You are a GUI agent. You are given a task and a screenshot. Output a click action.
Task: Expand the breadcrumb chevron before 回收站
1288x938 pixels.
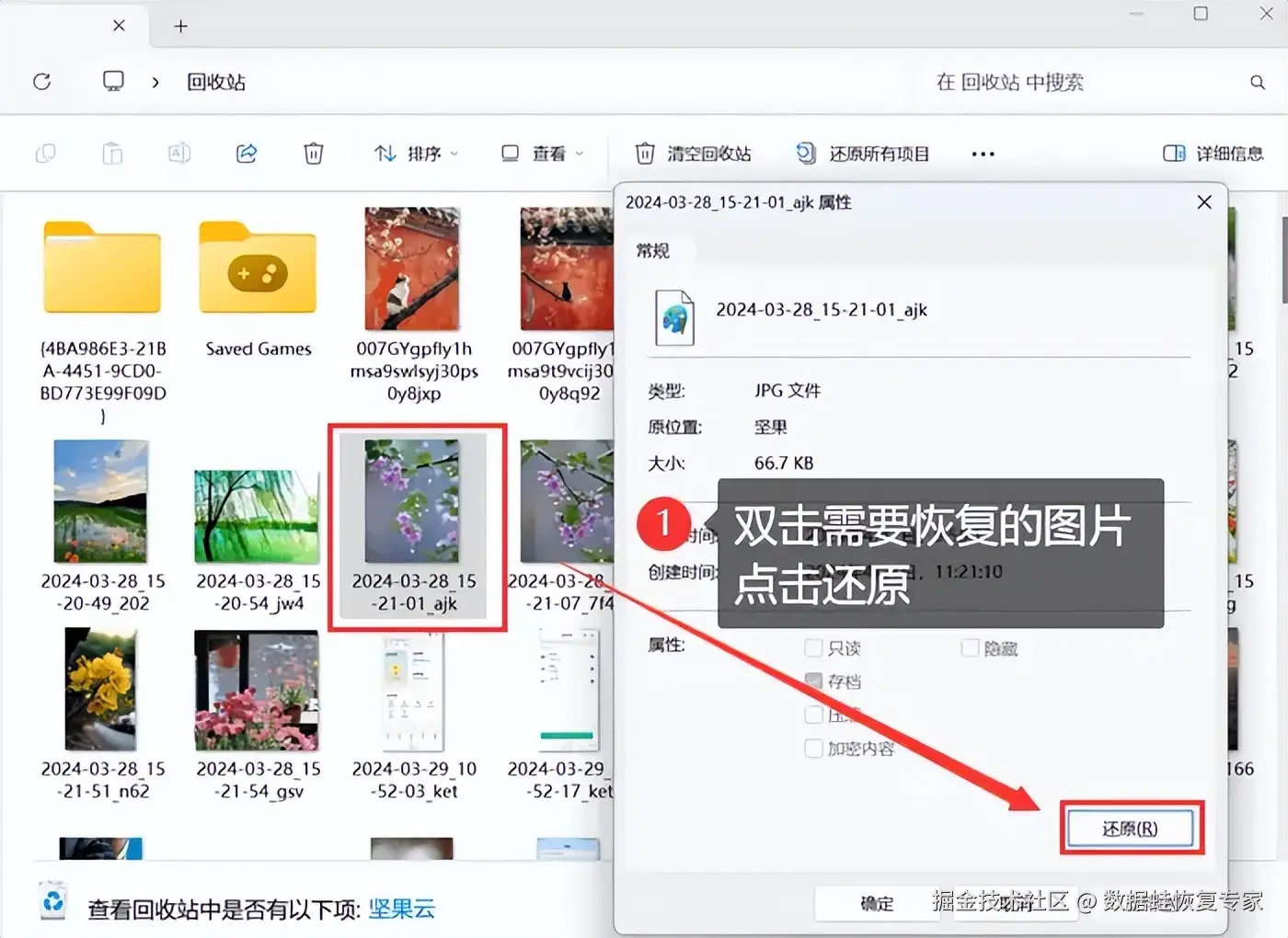[x=155, y=82]
